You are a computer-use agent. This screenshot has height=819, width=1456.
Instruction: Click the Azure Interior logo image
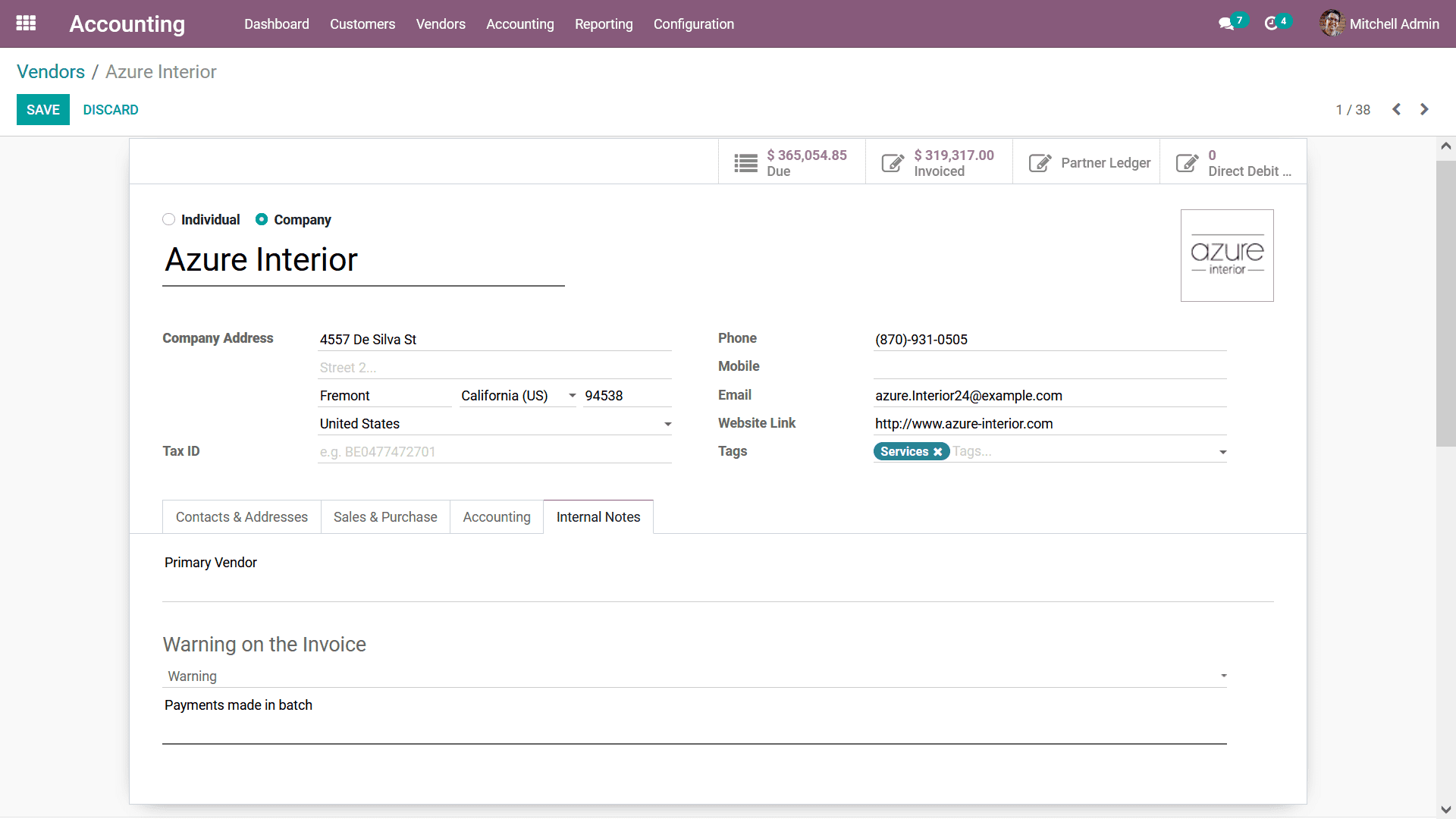pyautogui.click(x=1227, y=256)
